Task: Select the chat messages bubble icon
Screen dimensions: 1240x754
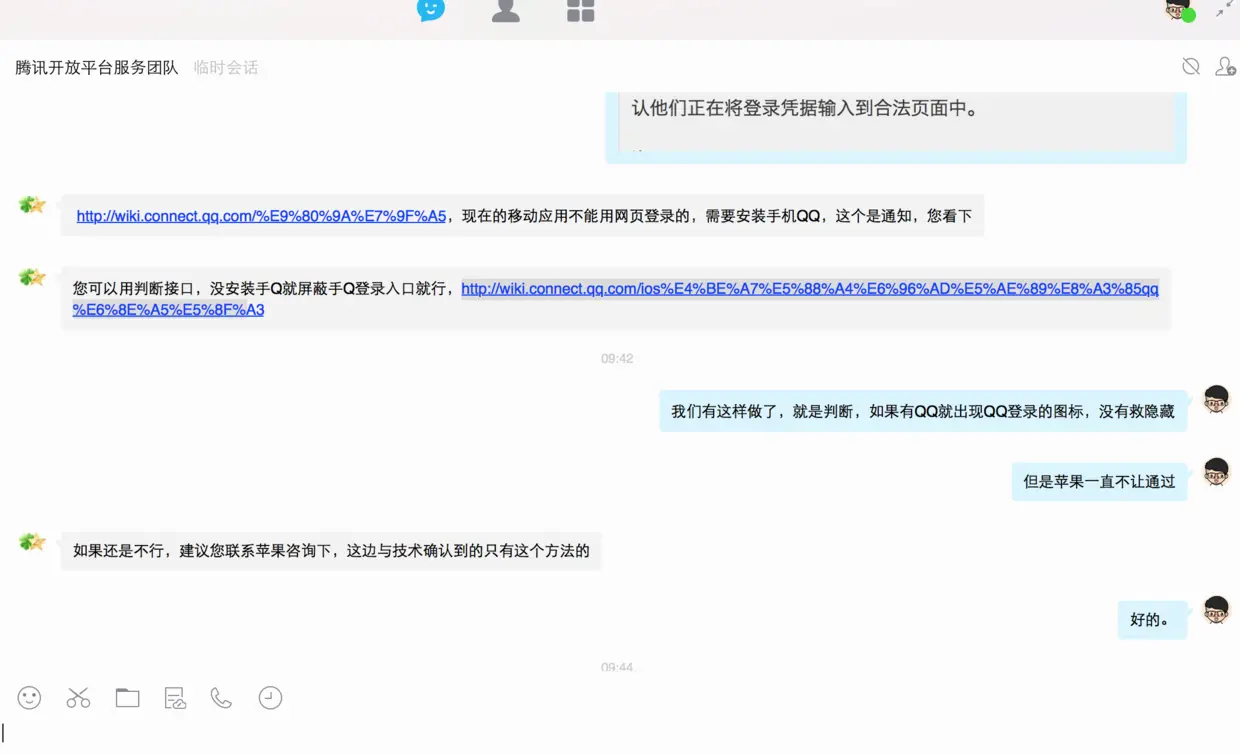Action: tap(431, 10)
